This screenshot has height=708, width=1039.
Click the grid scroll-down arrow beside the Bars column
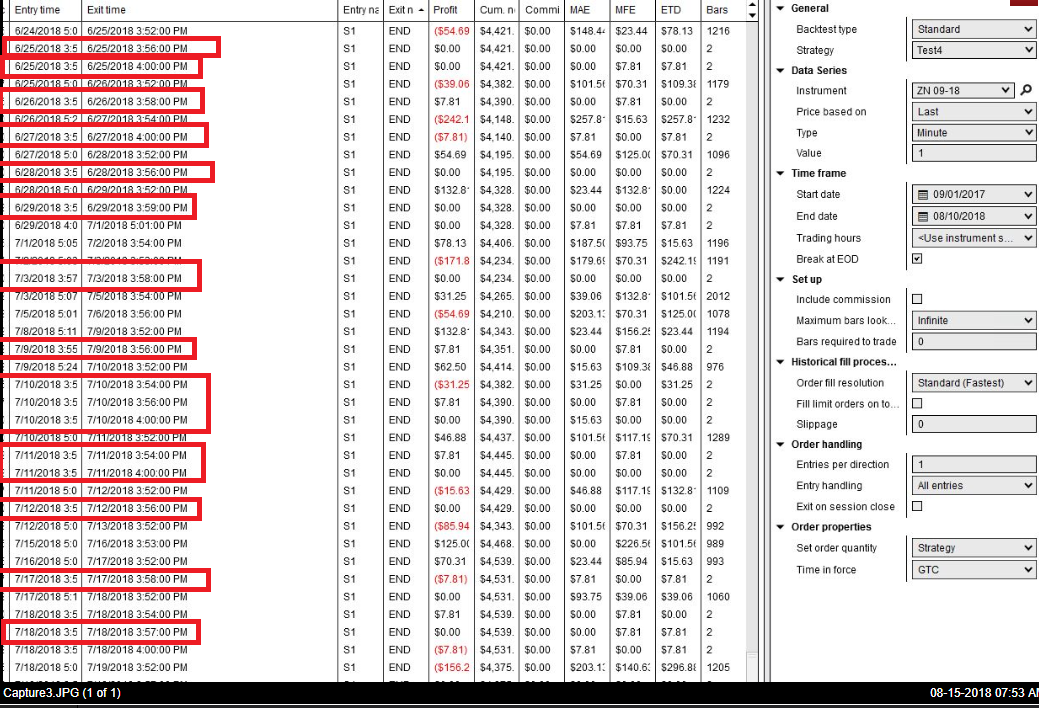(x=752, y=15)
